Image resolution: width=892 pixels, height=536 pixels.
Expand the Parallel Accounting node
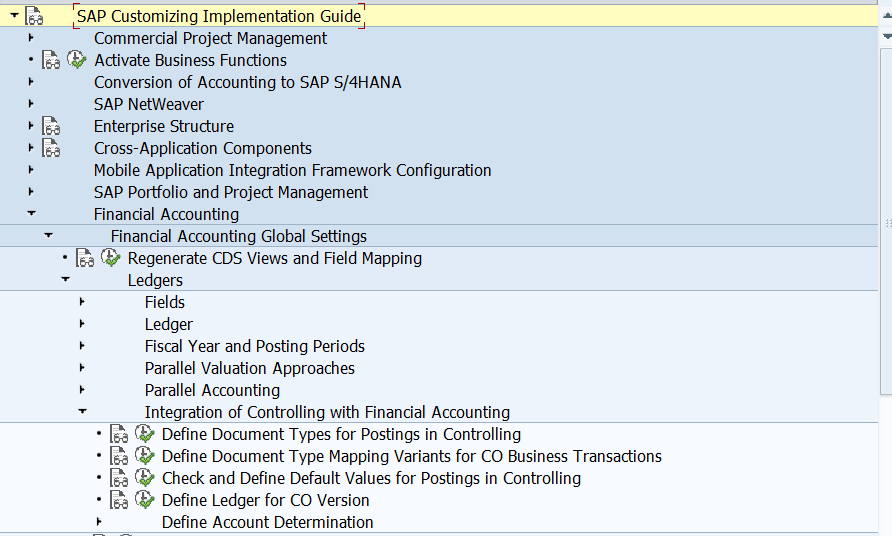pos(82,390)
